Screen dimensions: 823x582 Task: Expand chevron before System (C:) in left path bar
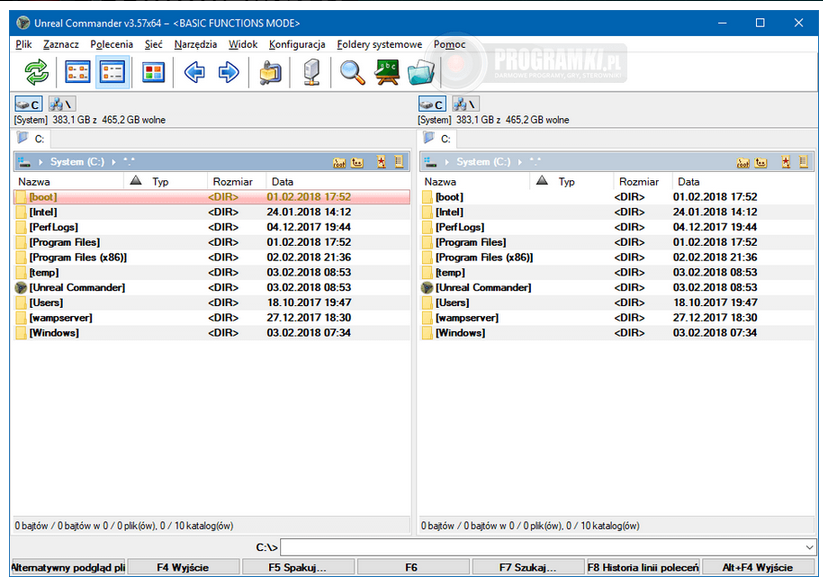40,162
